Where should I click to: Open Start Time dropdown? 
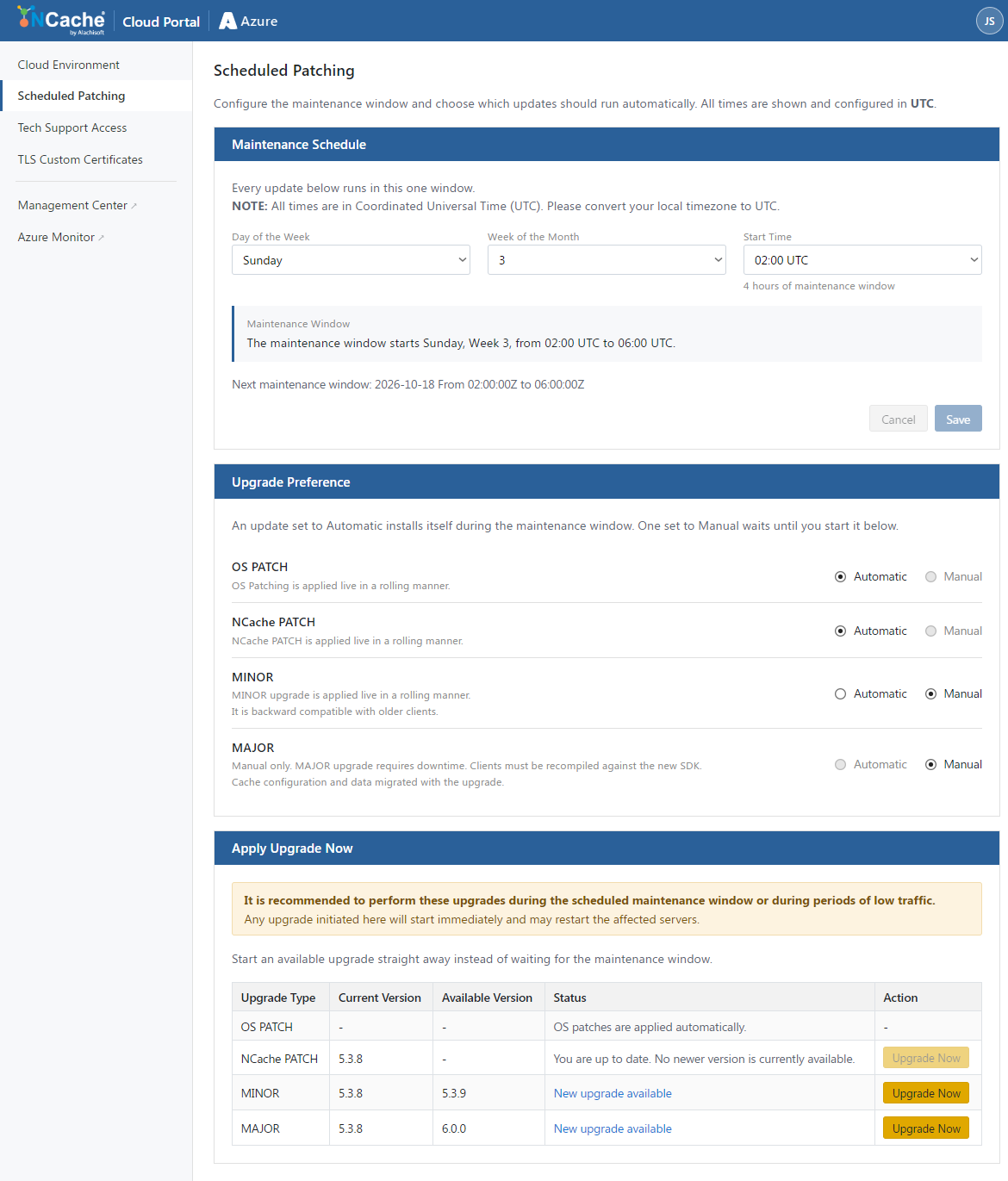862,260
